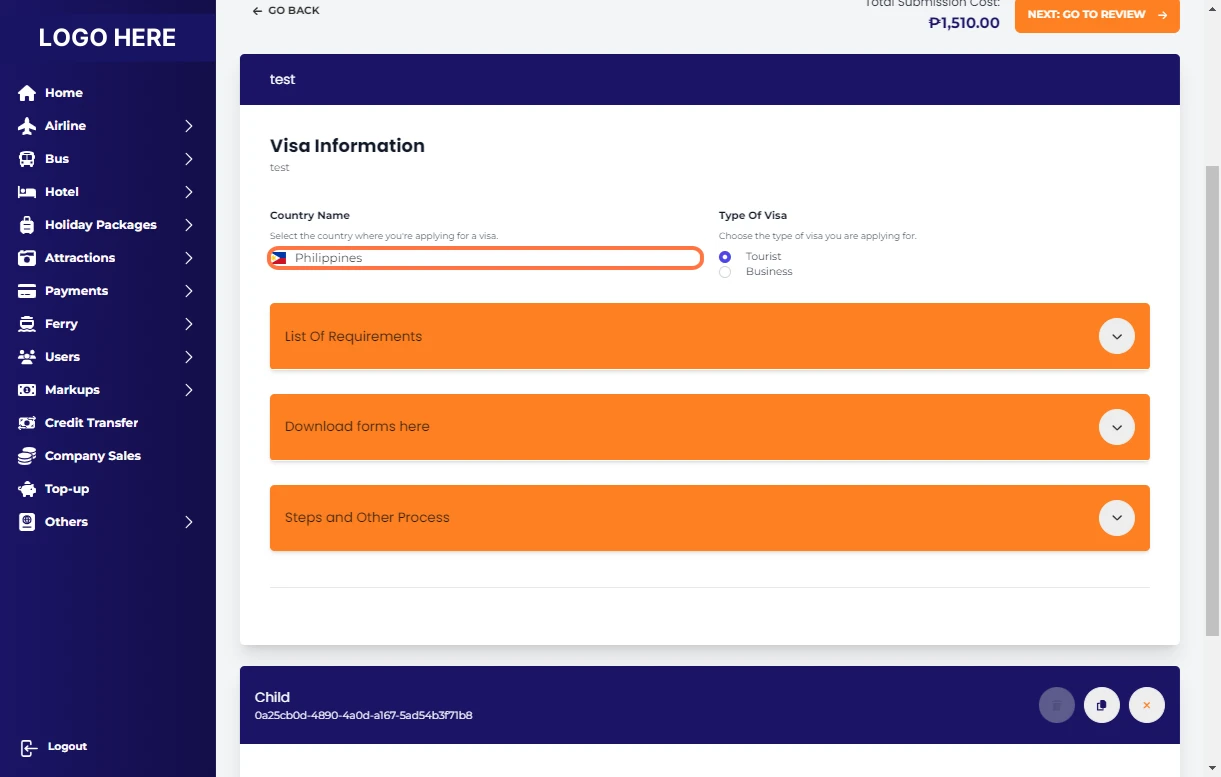Expand the List Of Requirements section

[1116, 336]
